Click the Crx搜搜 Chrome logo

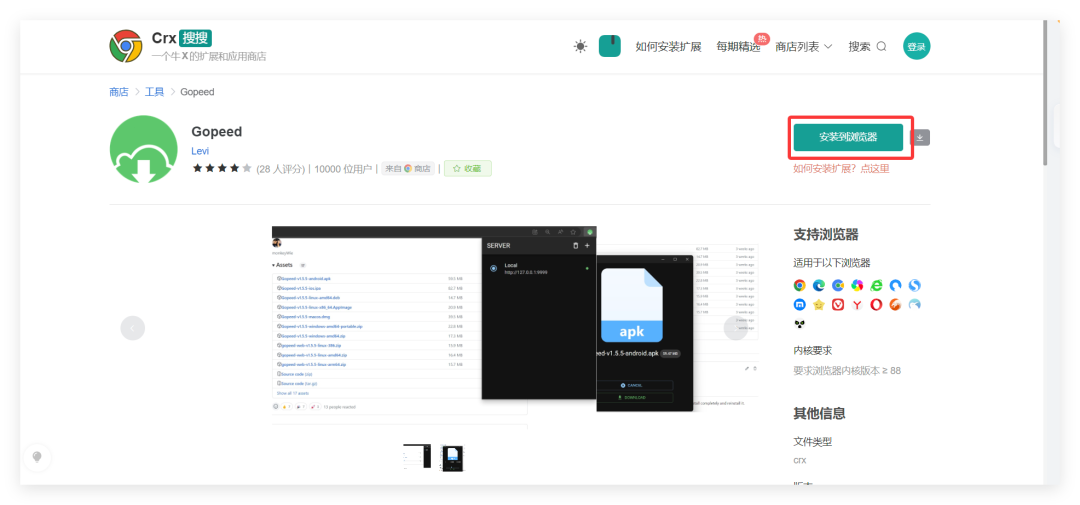tap(125, 46)
